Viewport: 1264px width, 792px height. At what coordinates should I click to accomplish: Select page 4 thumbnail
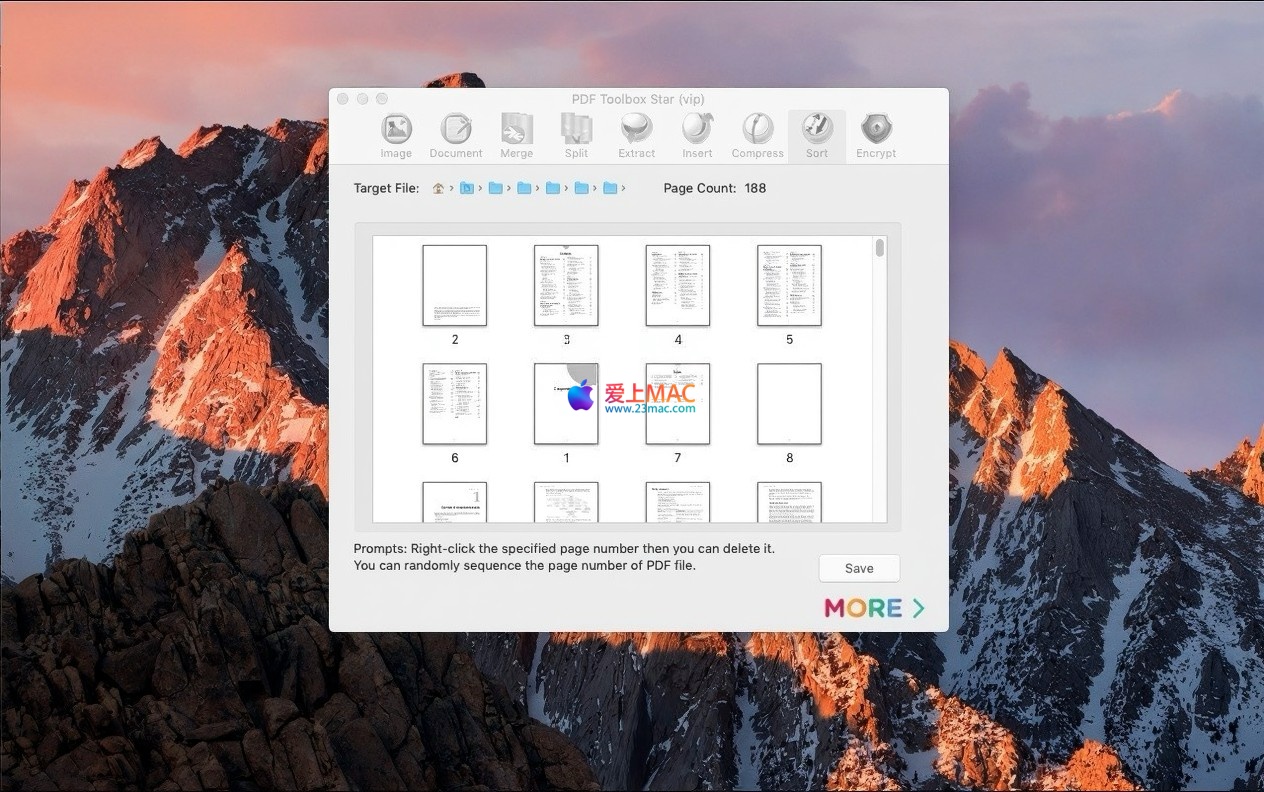click(x=678, y=285)
